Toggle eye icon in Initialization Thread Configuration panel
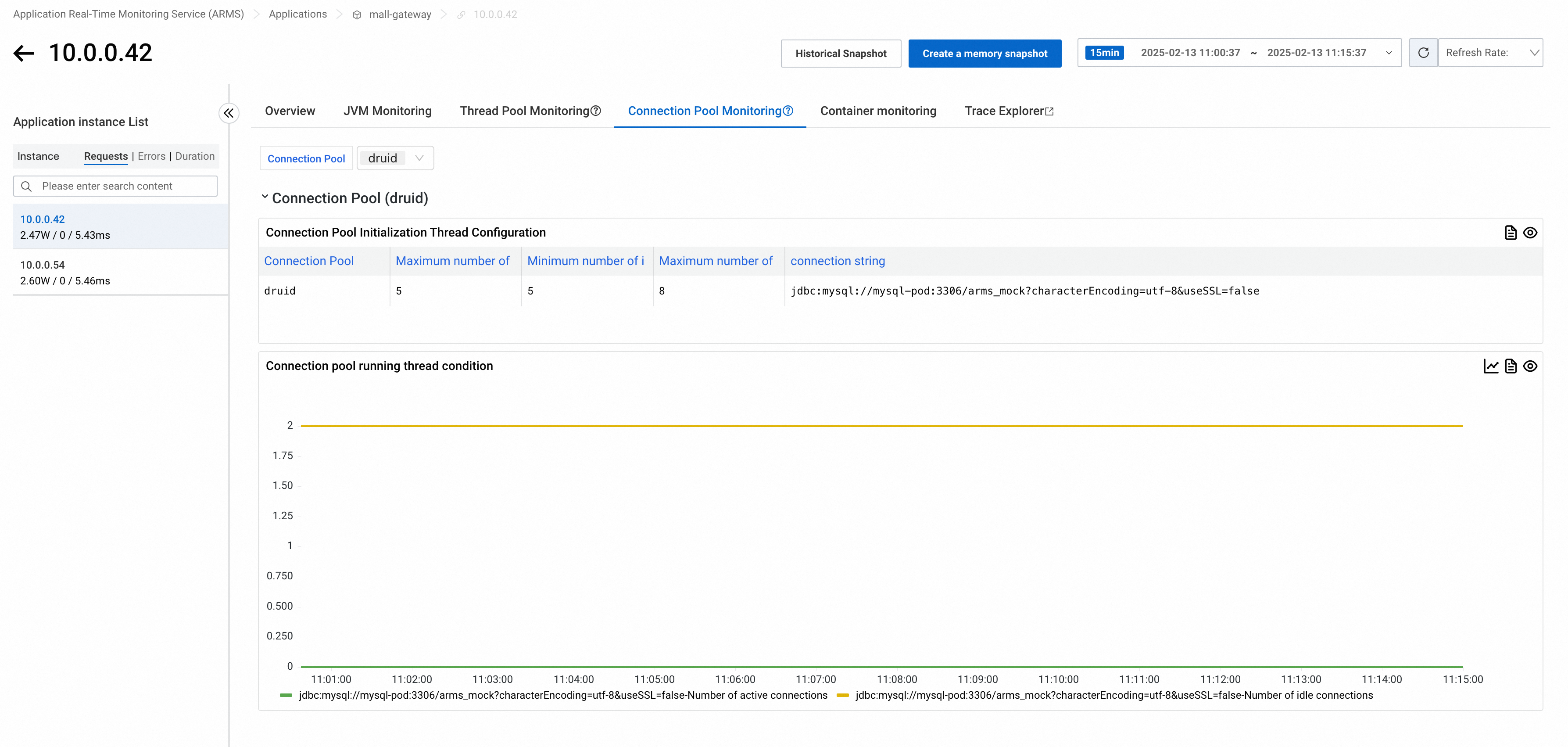Screen dimensions: 1568x747 point(1530,233)
